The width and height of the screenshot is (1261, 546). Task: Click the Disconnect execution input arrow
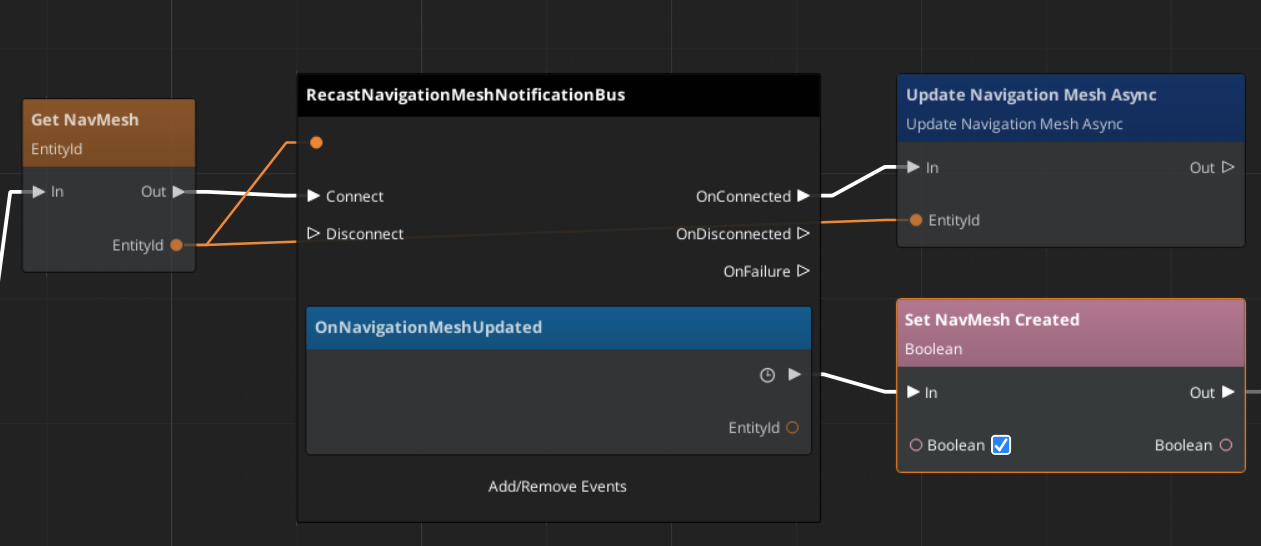[x=314, y=234]
